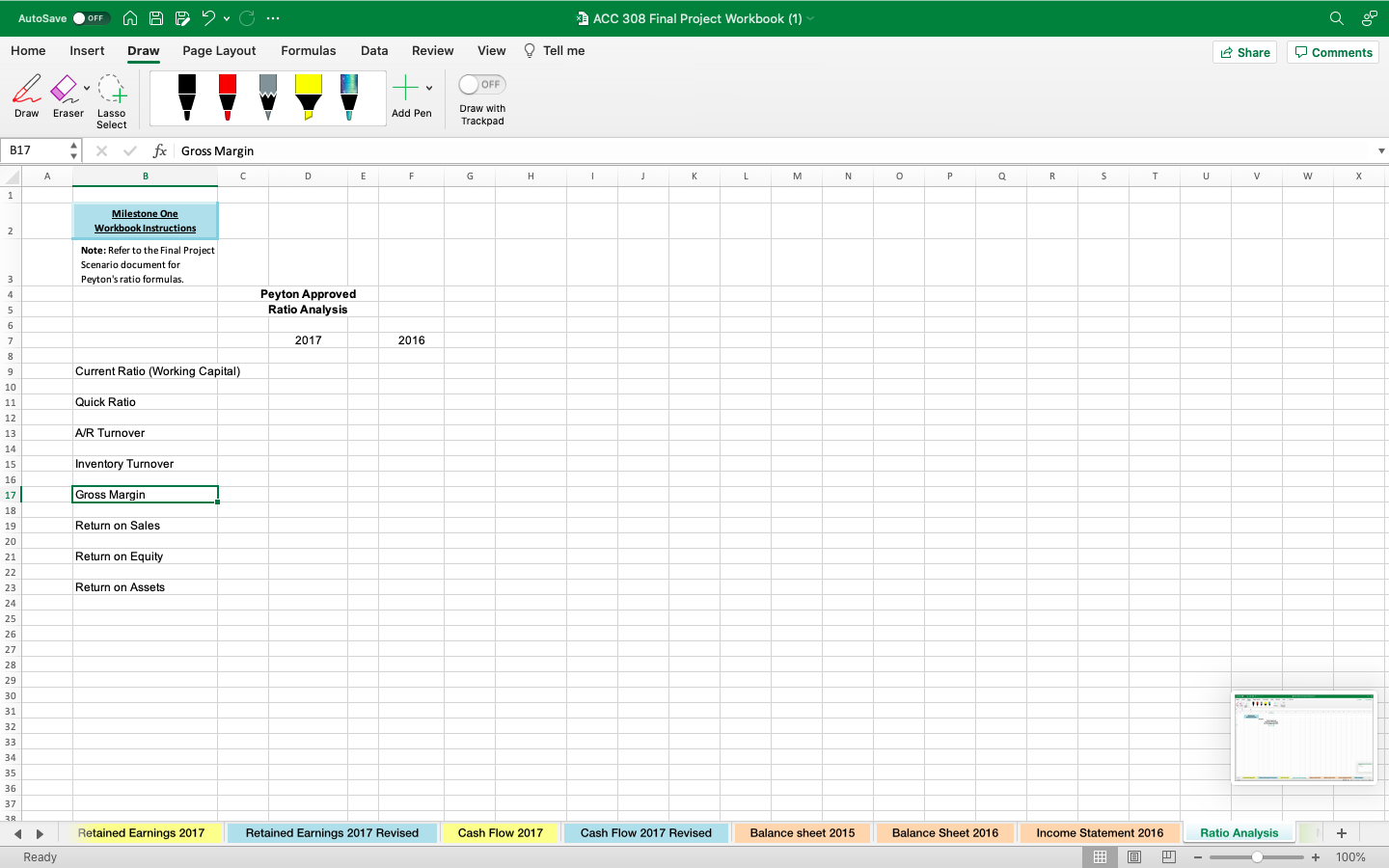
Task: Open the Retained Earnings 2017 Revised sheet
Action: tap(332, 833)
